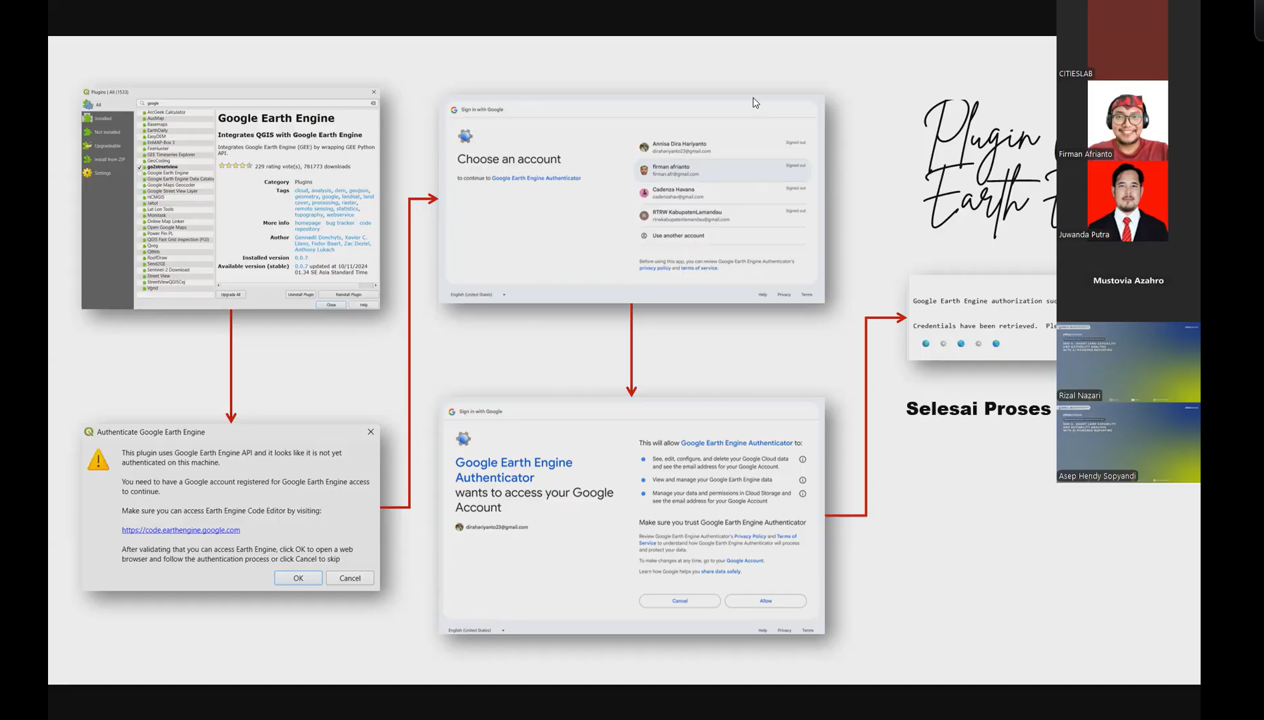Screen dimensions: 1264x720
Task: Select 'Google Earth Engine Data Catalog' plugin row
Action: (176, 179)
